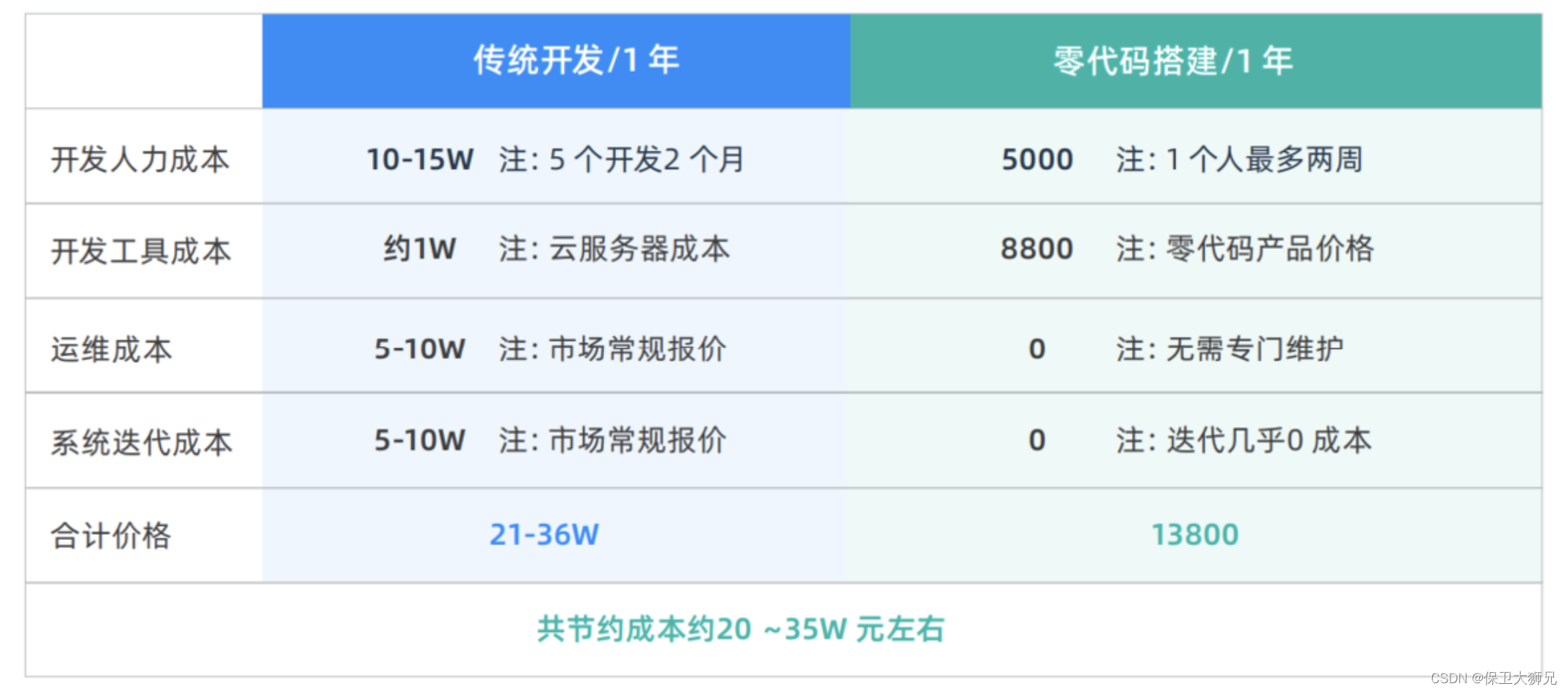This screenshot has height=692, width=1568.
Task: Click the 约1W tool cost value
Action: [x=419, y=249]
